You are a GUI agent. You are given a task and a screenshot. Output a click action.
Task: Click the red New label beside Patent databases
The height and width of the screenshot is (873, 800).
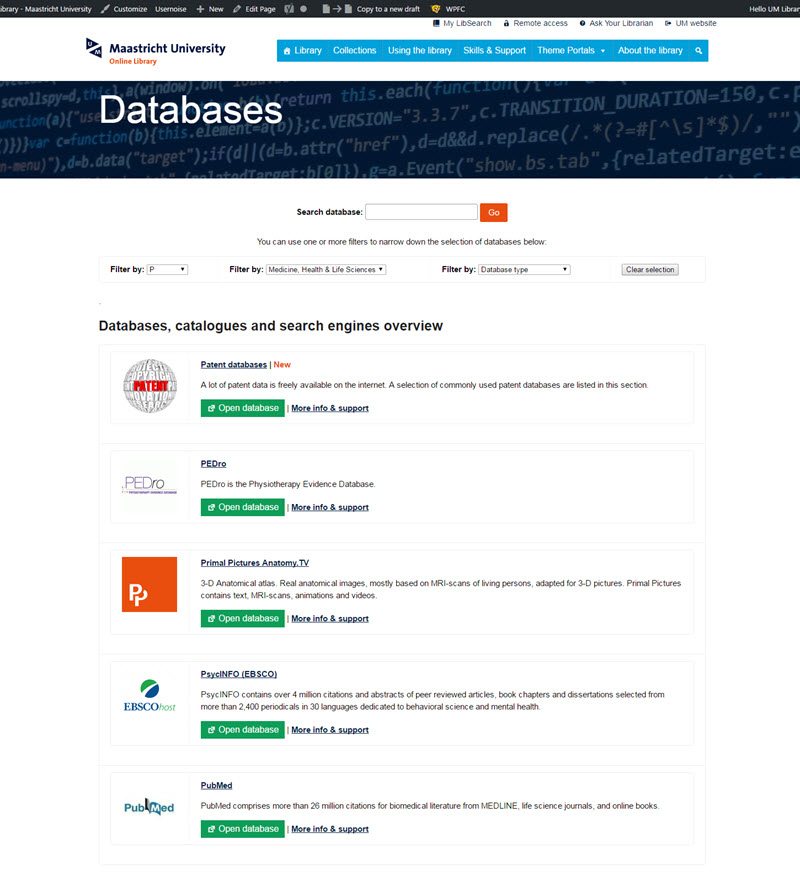(282, 365)
